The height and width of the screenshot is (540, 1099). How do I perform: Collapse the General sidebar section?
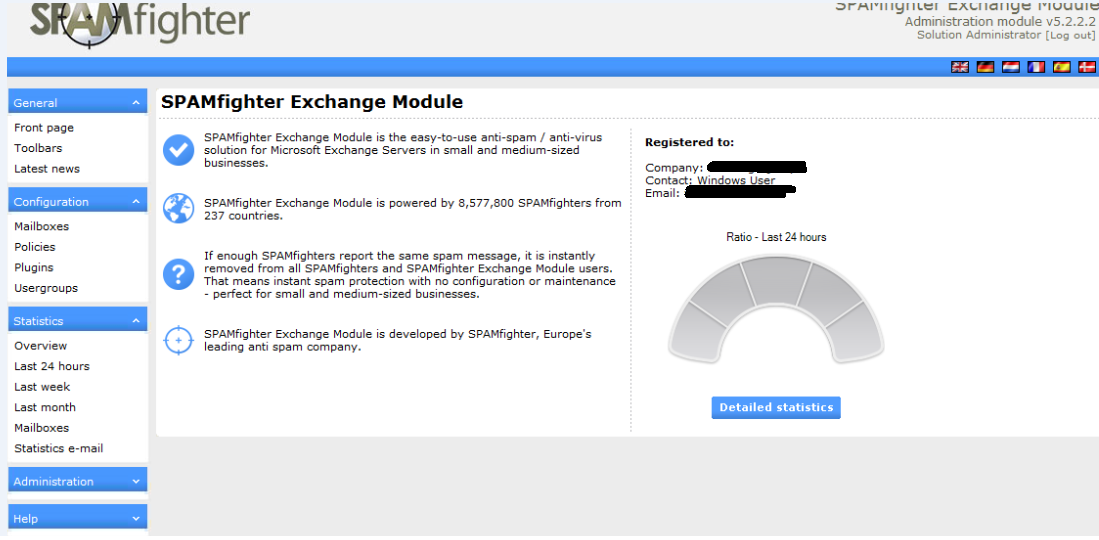(136, 103)
